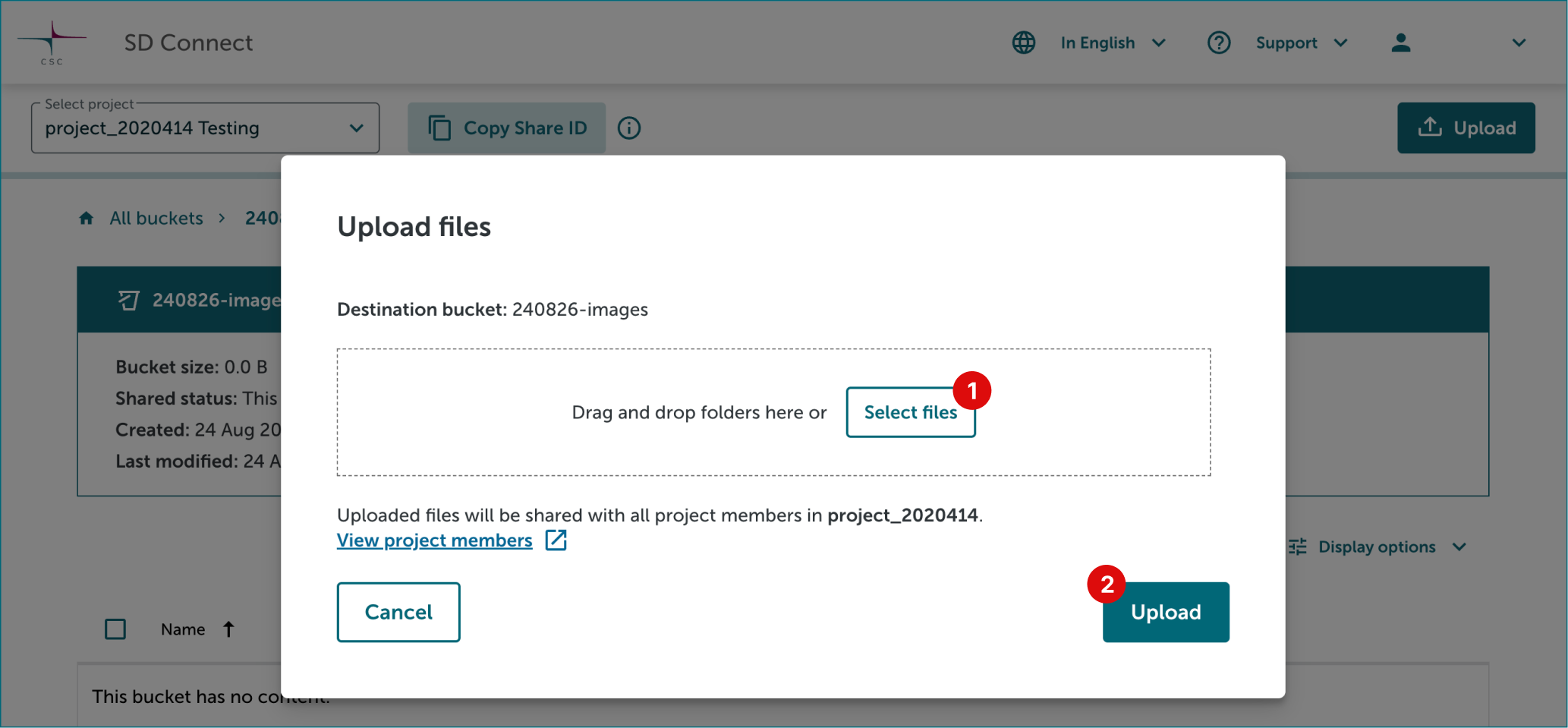Click the Share ID info icon
The width and height of the screenshot is (1568, 728).
[629, 128]
